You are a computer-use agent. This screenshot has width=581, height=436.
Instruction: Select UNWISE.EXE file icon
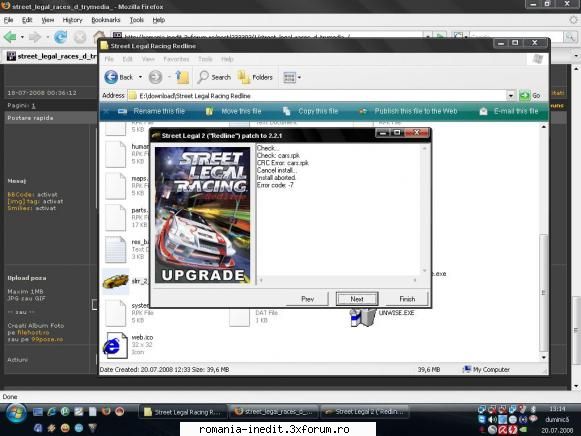coord(362,317)
